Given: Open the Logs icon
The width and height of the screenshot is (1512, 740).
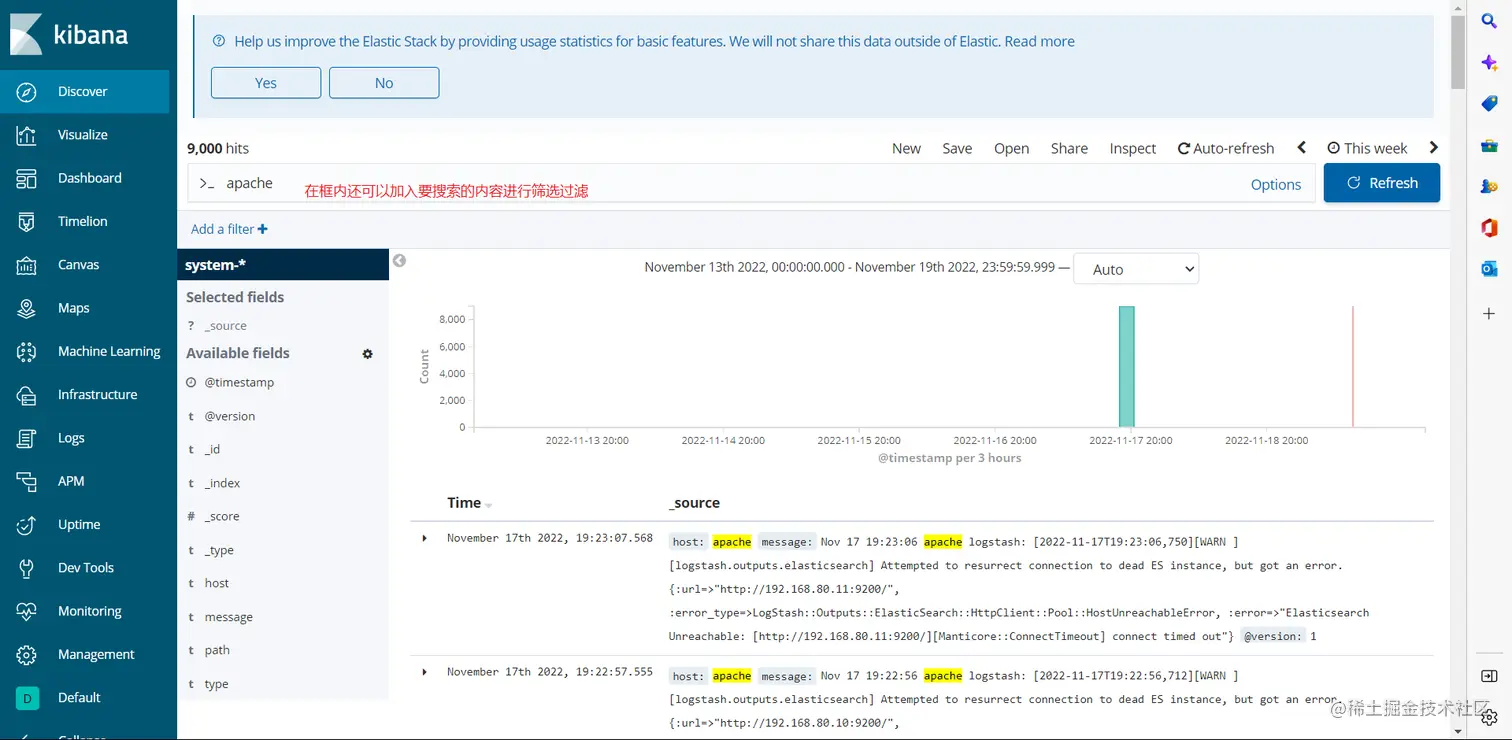Looking at the screenshot, I should [27, 438].
